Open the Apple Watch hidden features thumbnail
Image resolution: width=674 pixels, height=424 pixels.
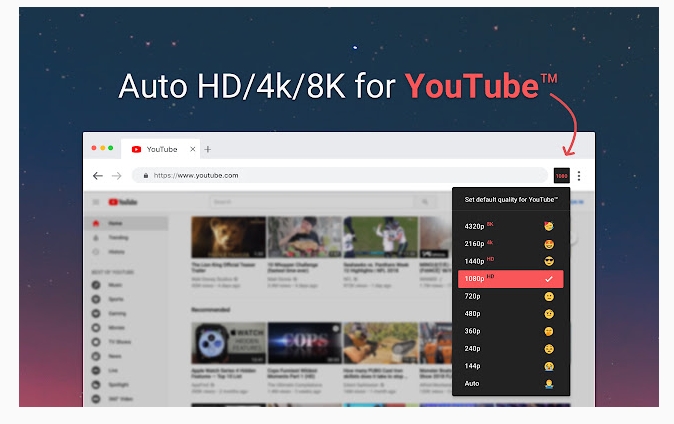[228, 343]
